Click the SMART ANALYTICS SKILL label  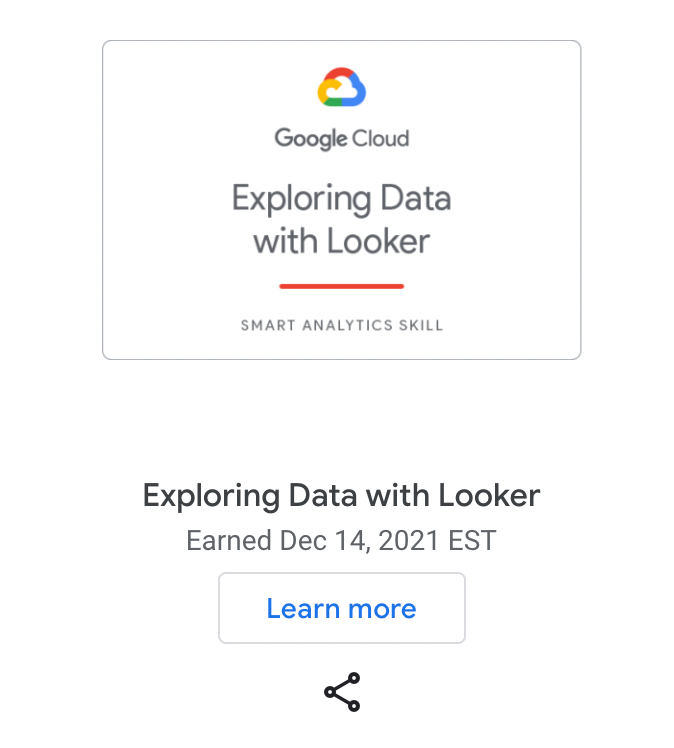click(x=342, y=325)
